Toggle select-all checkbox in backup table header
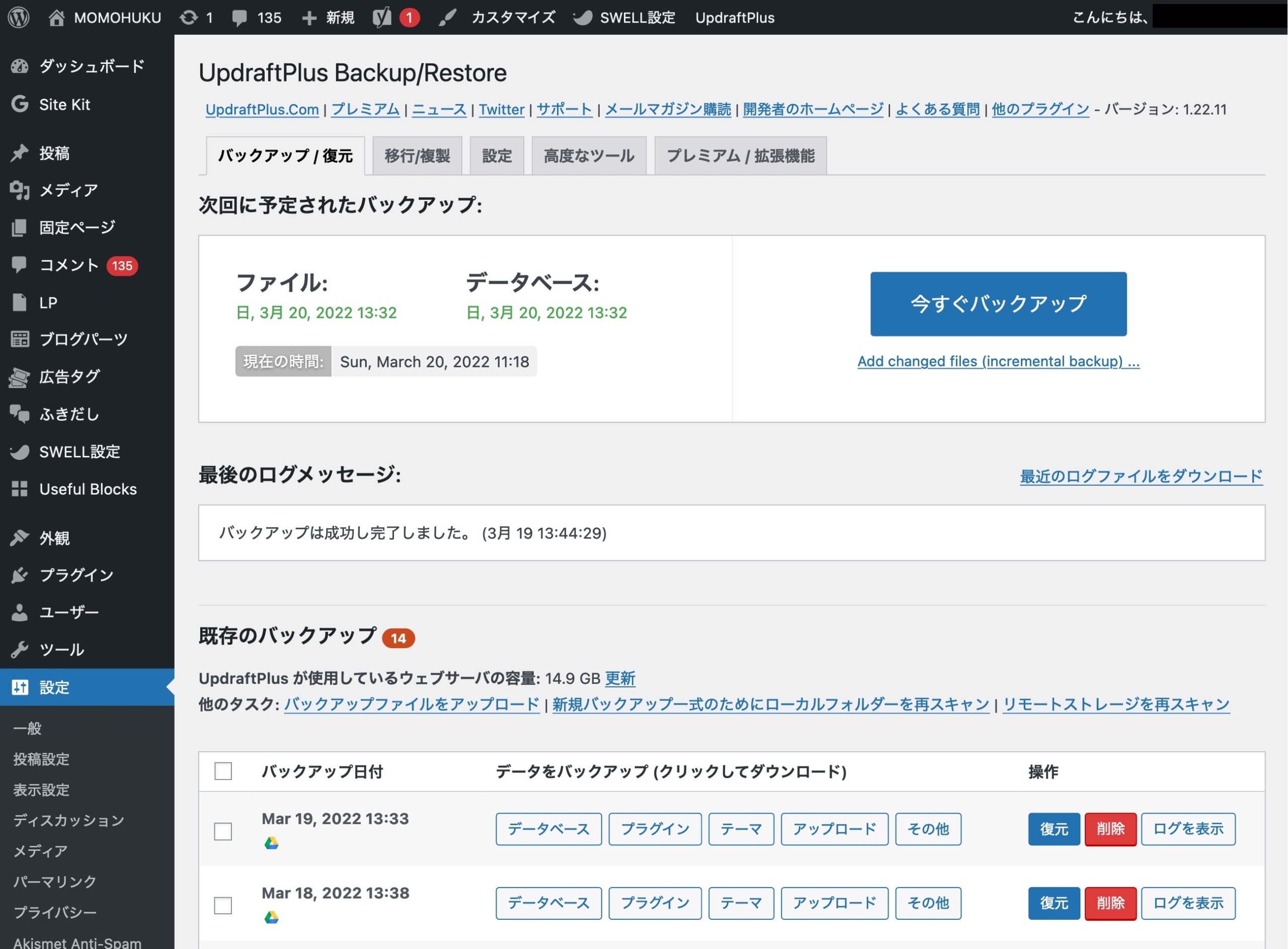Viewport: 1288px width, 949px height. click(223, 771)
